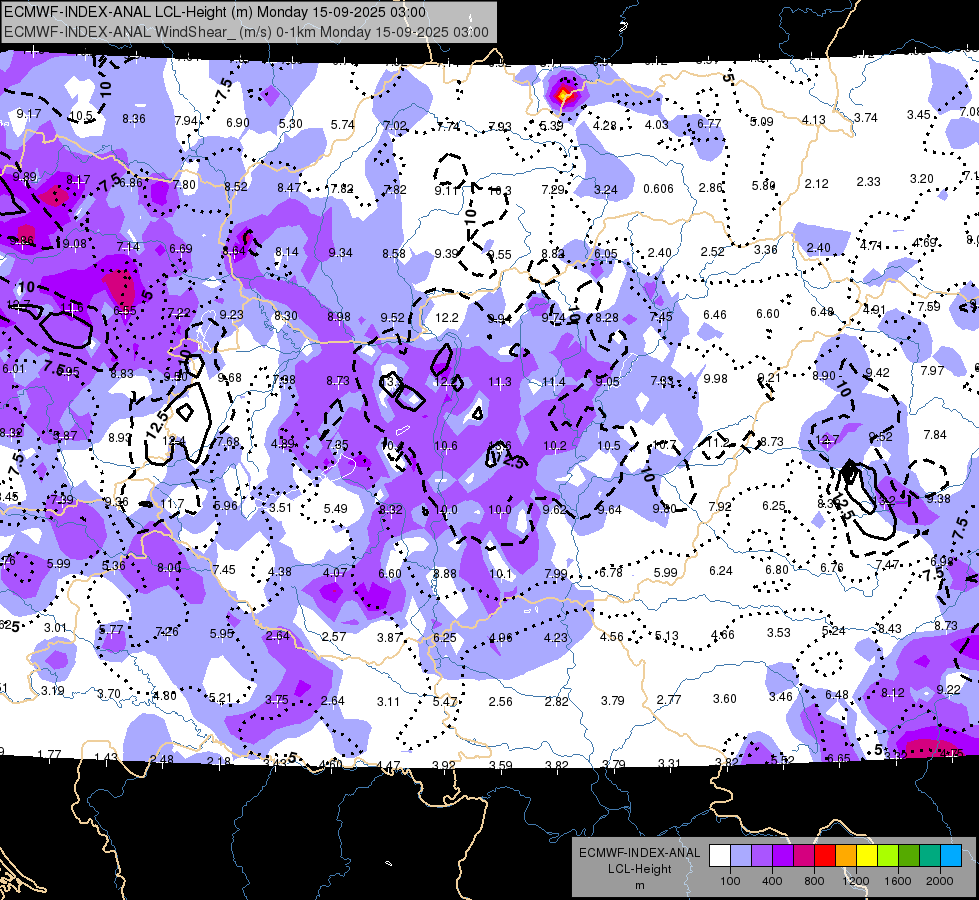Screen dimensions: 979x900
Task: Click the wind shear value '5.13'
Action: (x=666, y=636)
